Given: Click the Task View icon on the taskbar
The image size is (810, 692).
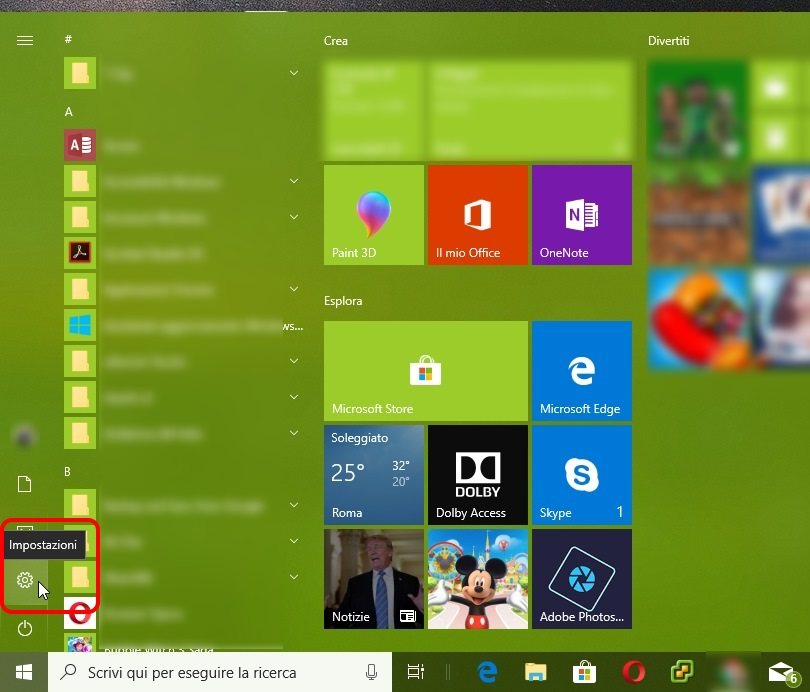Looking at the screenshot, I should tap(416, 672).
